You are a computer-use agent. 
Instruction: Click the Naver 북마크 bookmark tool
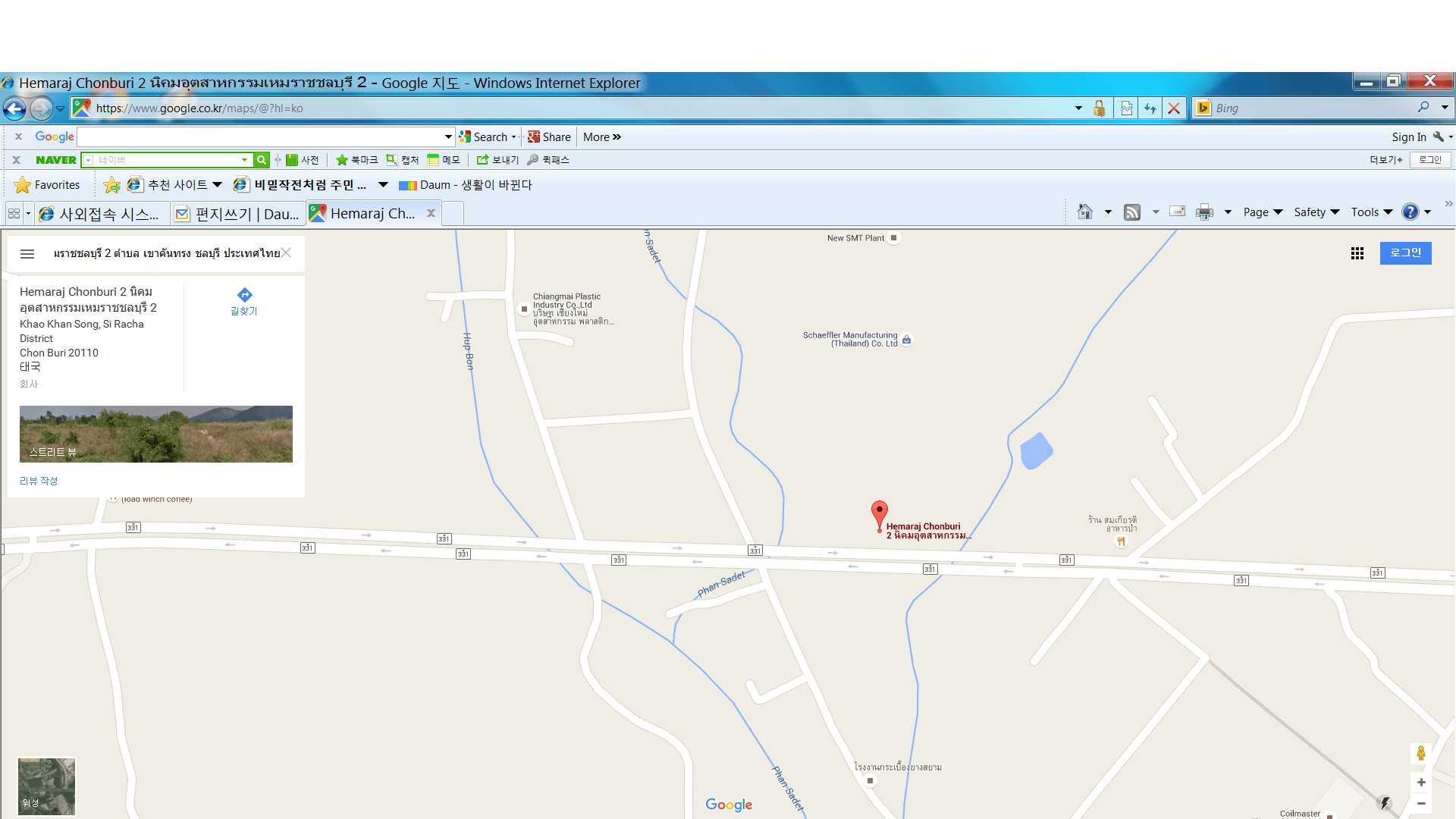(356, 160)
